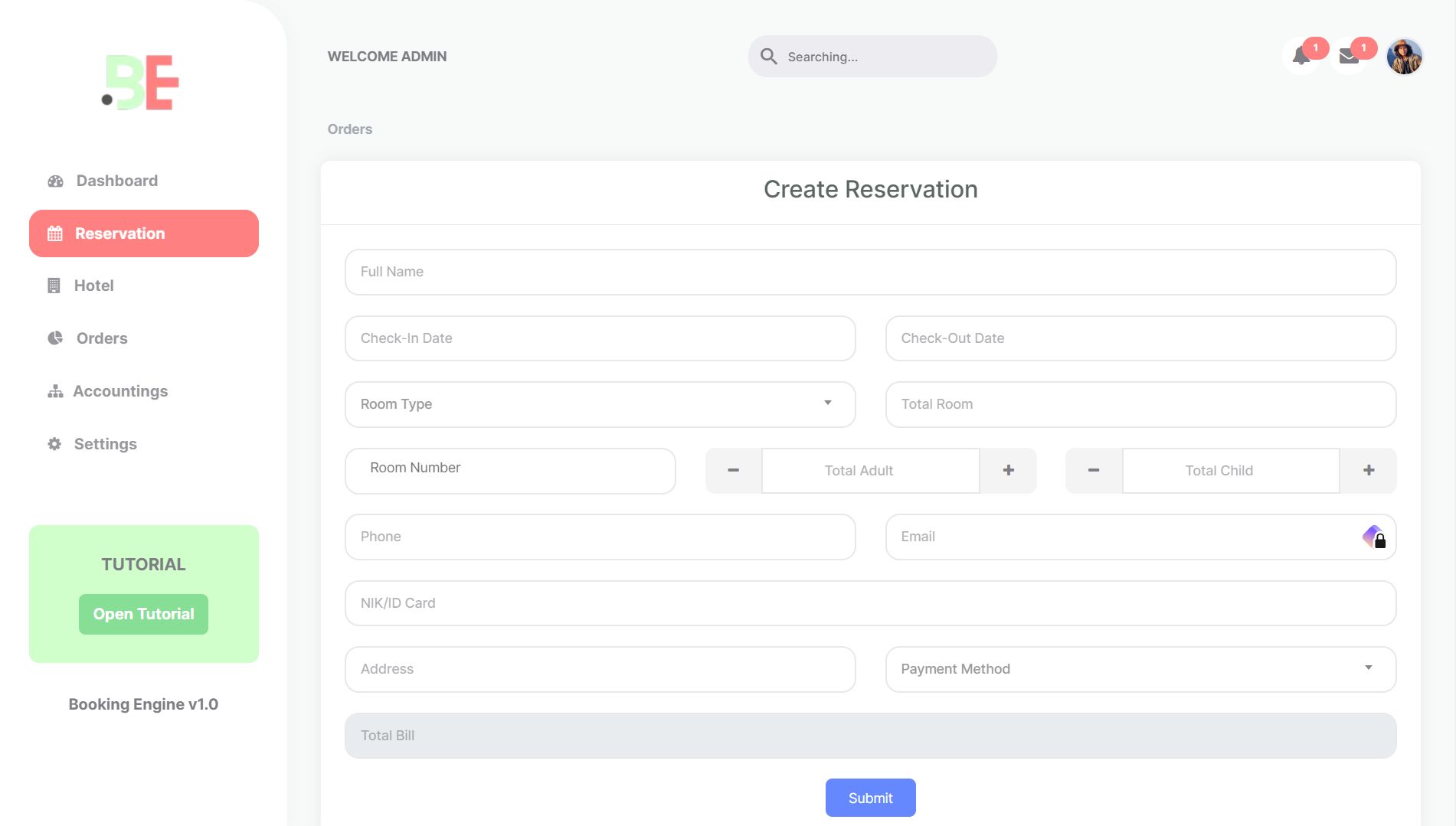Click the search magnifier icon
The image size is (1456, 826).
(769, 56)
